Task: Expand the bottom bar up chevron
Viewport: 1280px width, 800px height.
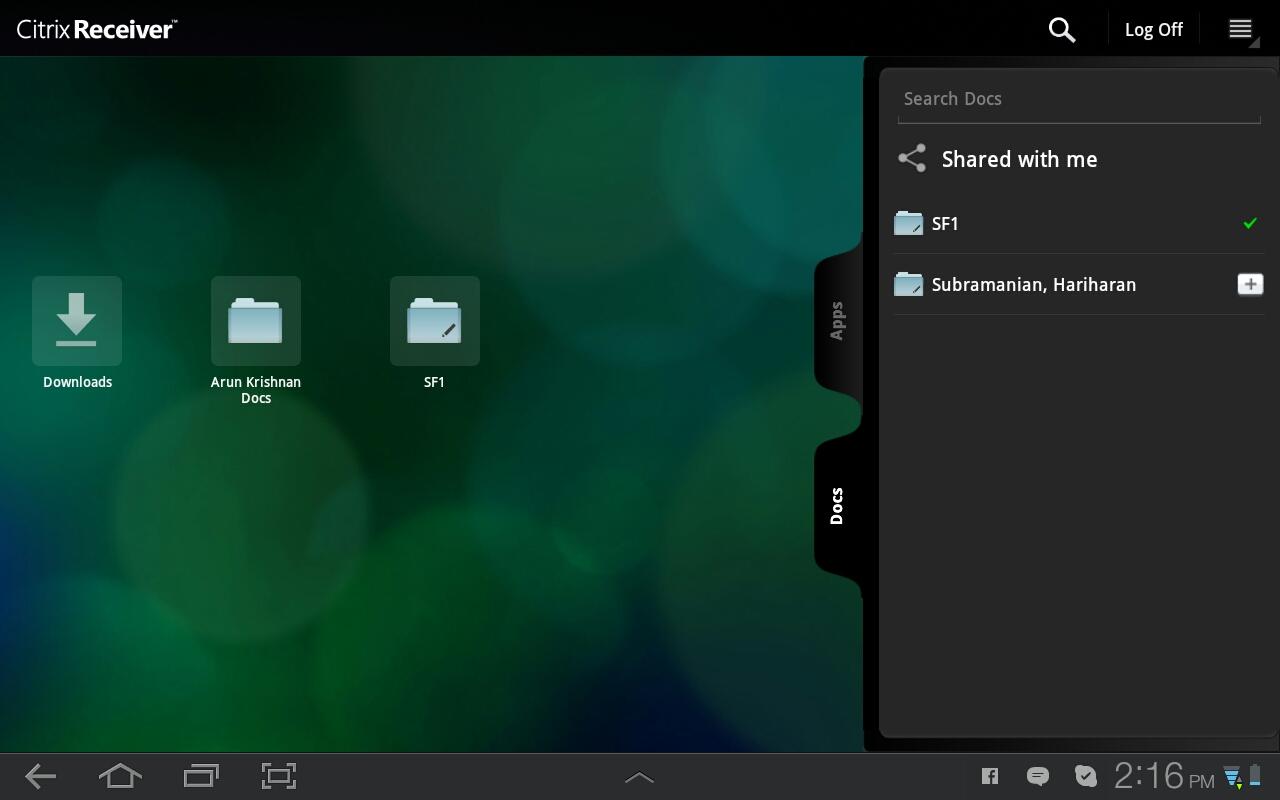Action: coord(639,777)
